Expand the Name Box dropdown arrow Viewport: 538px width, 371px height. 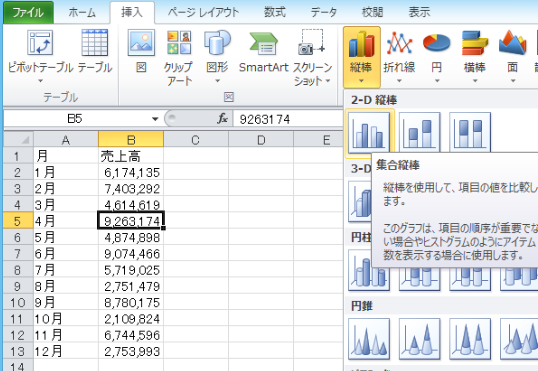click(155, 119)
